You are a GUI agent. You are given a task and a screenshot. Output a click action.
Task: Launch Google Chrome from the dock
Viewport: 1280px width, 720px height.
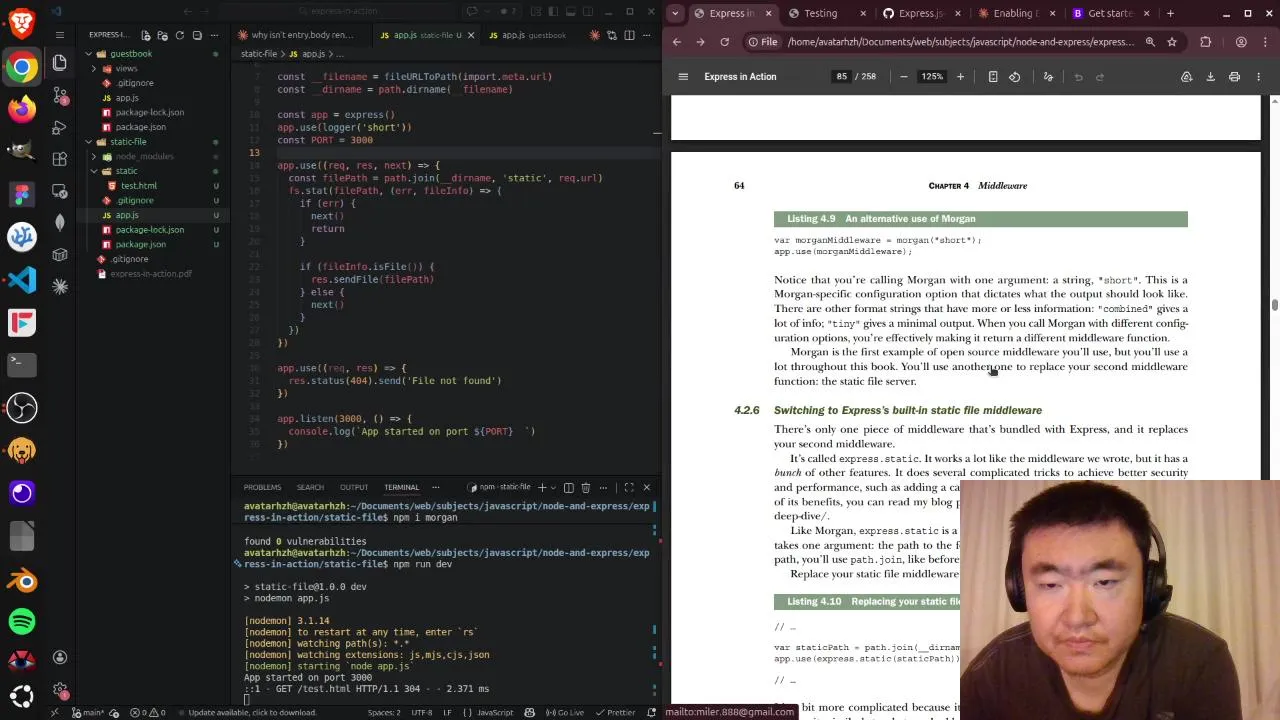(22, 67)
